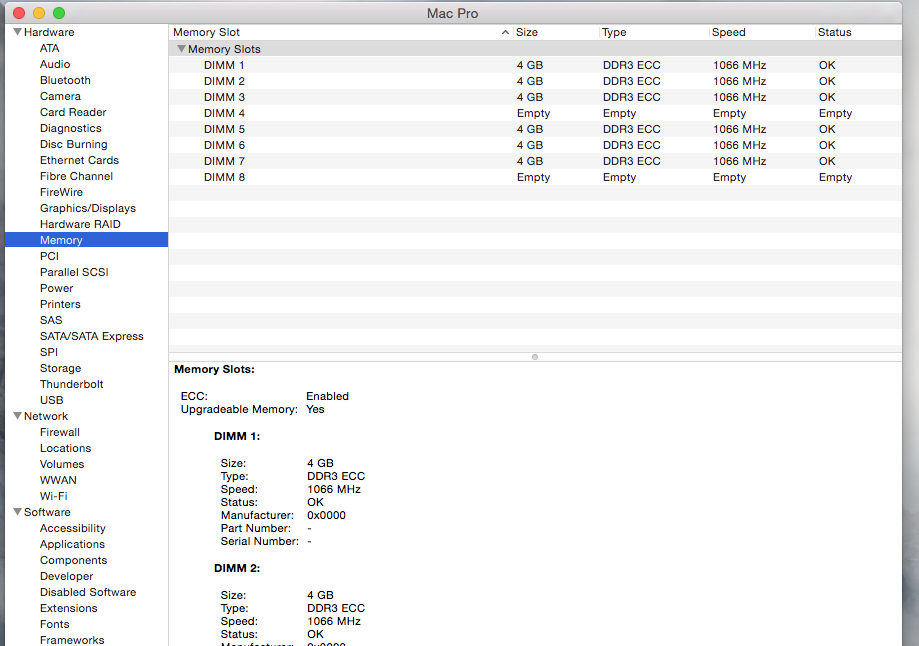Open SATA/SATA Express info
The image size is (919, 646).
coord(91,336)
